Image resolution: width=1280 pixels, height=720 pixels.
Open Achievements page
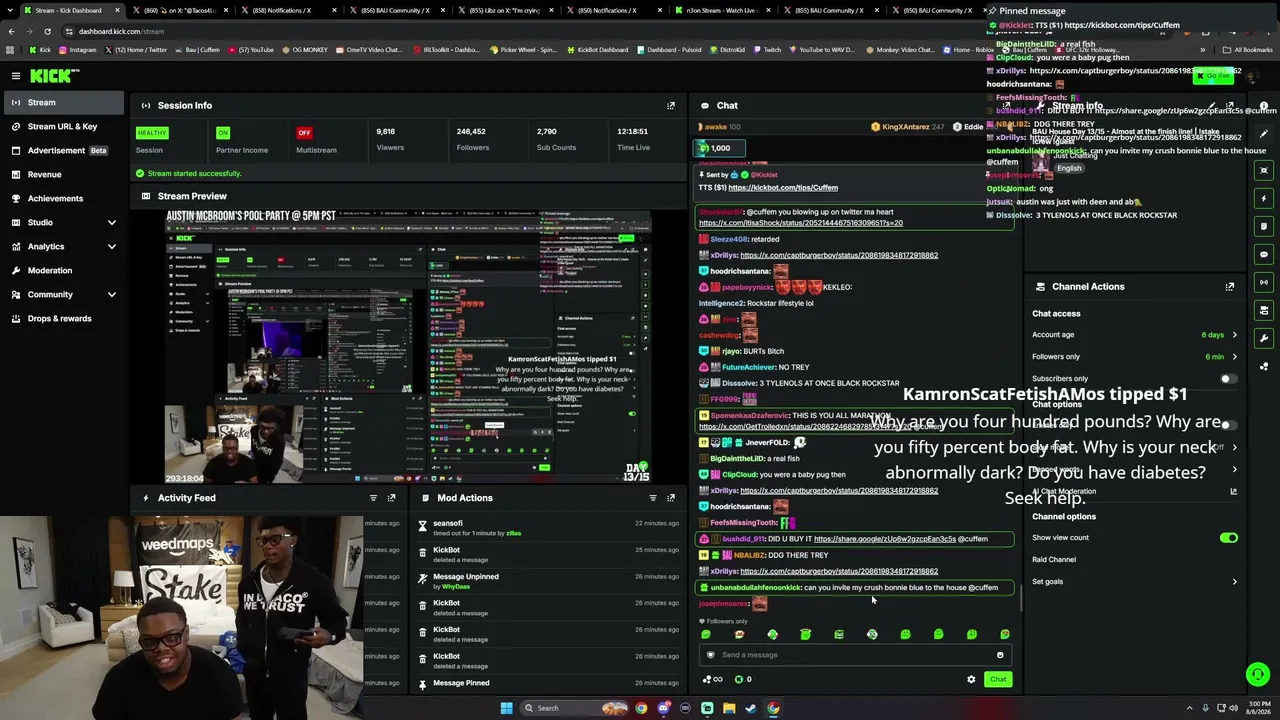[62, 199]
